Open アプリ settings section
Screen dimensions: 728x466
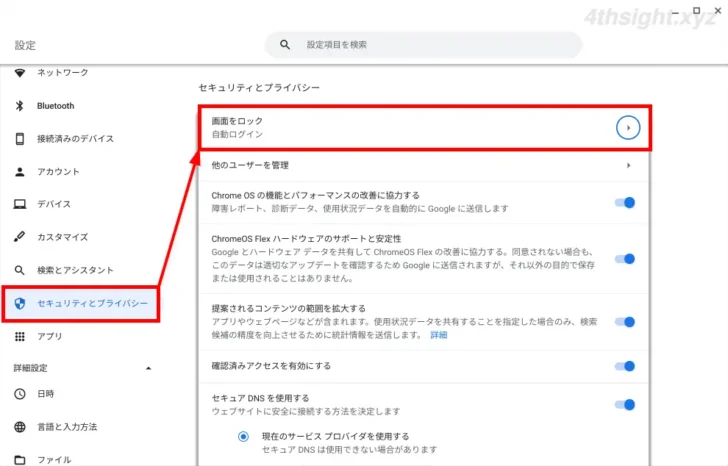coord(50,337)
